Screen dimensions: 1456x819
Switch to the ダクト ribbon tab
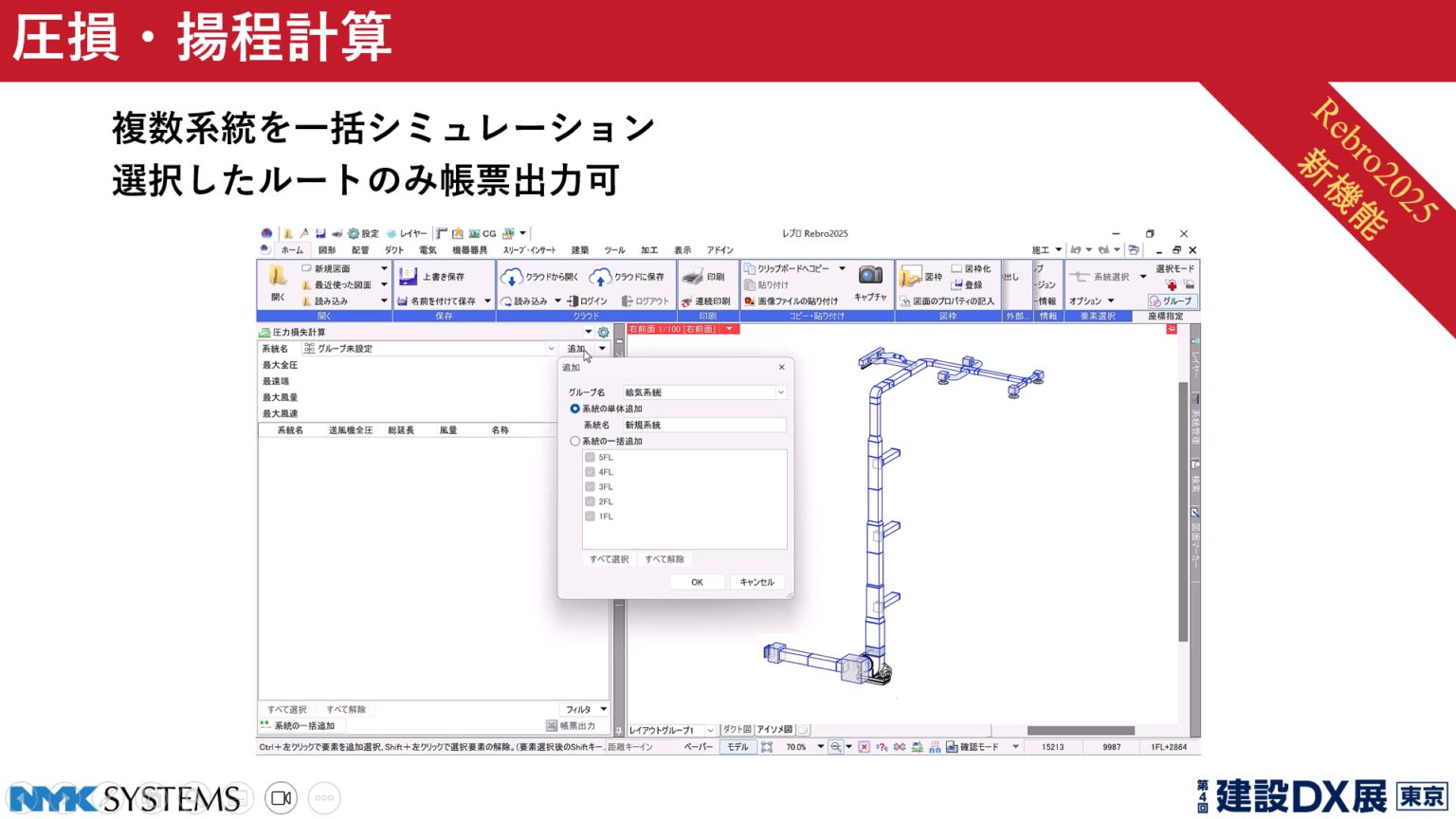[x=392, y=250]
